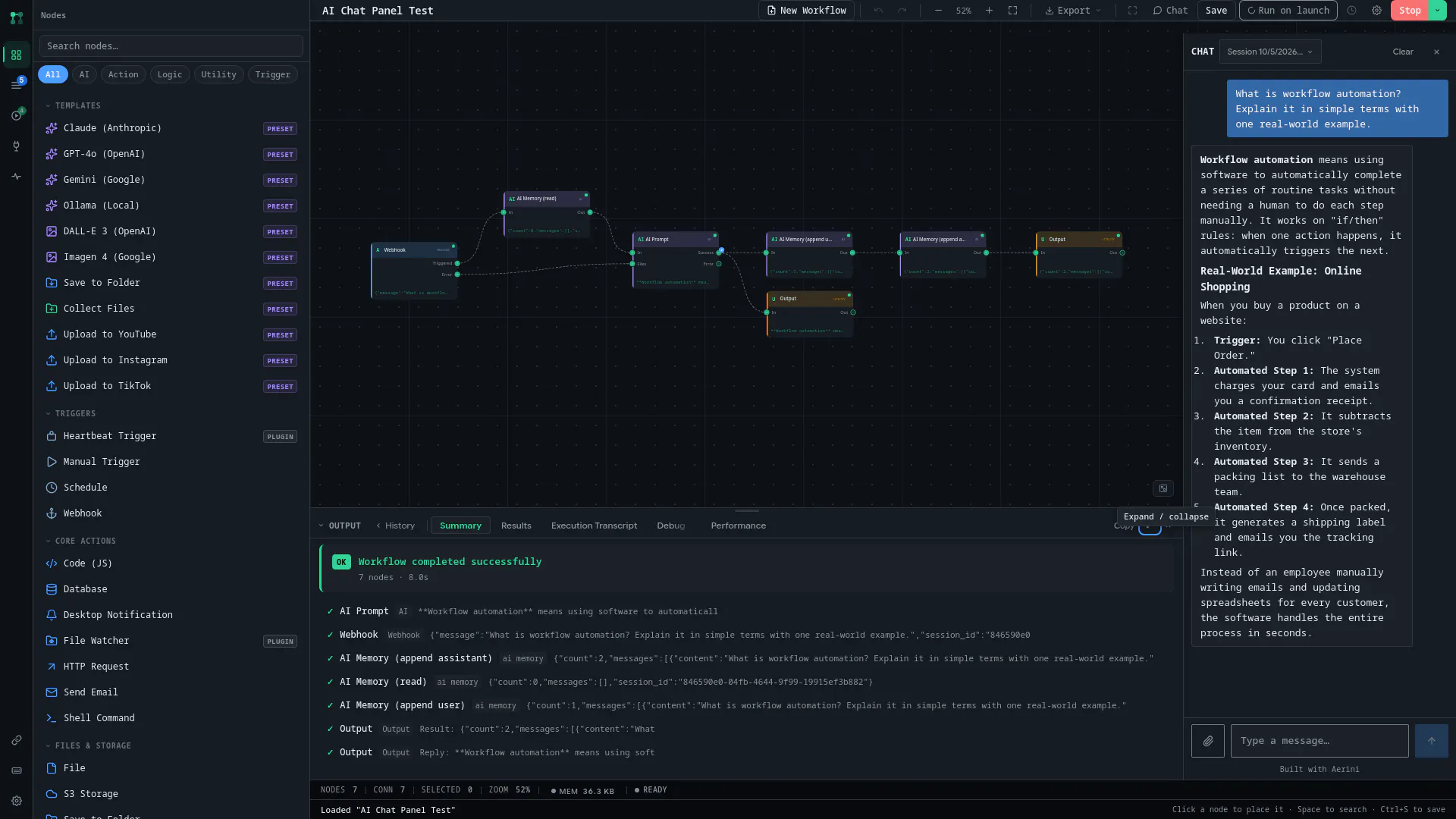Click the Stop button
The width and height of the screenshot is (1456, 819).
point(1410,11)
